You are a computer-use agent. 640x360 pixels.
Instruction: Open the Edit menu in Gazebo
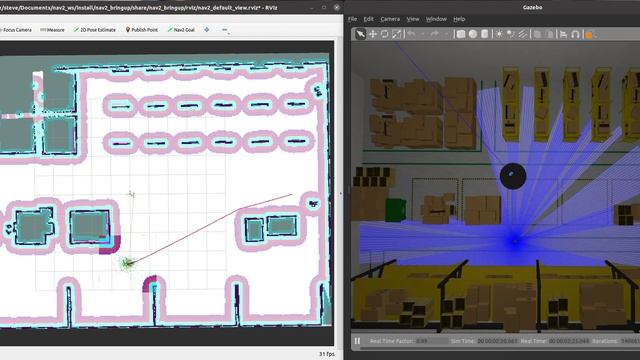[369, 19]
